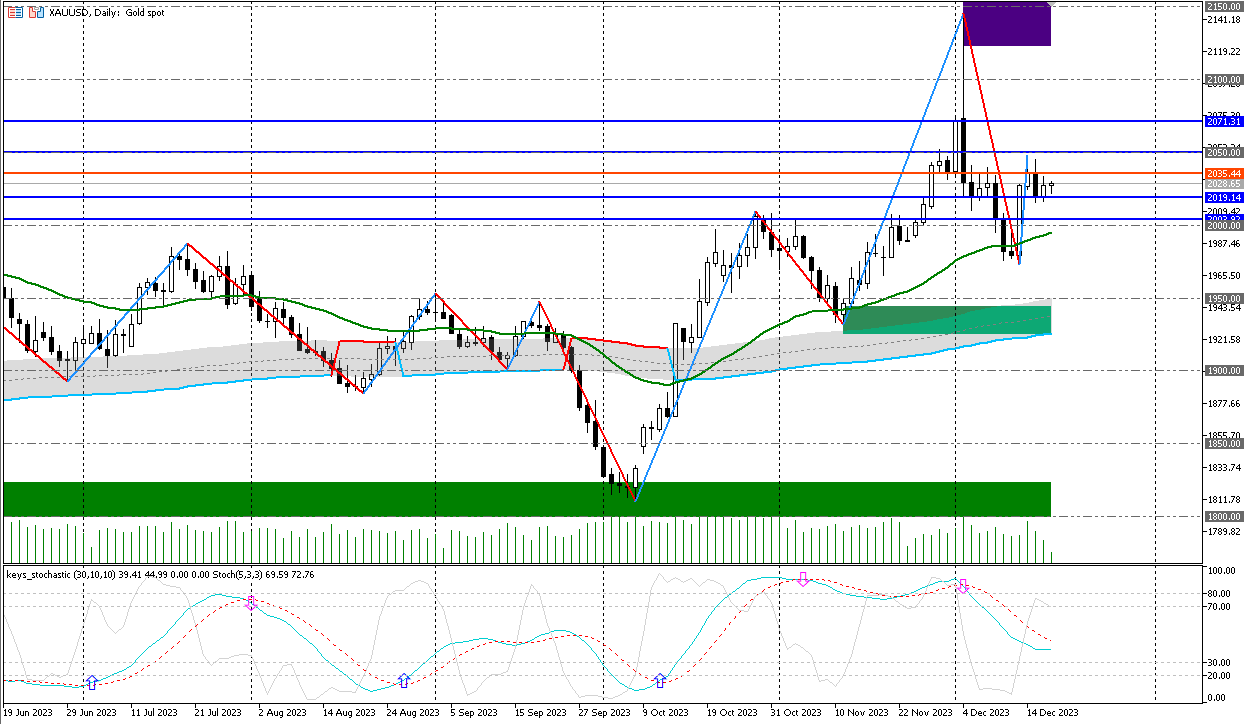Click the 14 Dec 2023 date label
Viewport: 1253px width, 724px height.
point(1052,713)
